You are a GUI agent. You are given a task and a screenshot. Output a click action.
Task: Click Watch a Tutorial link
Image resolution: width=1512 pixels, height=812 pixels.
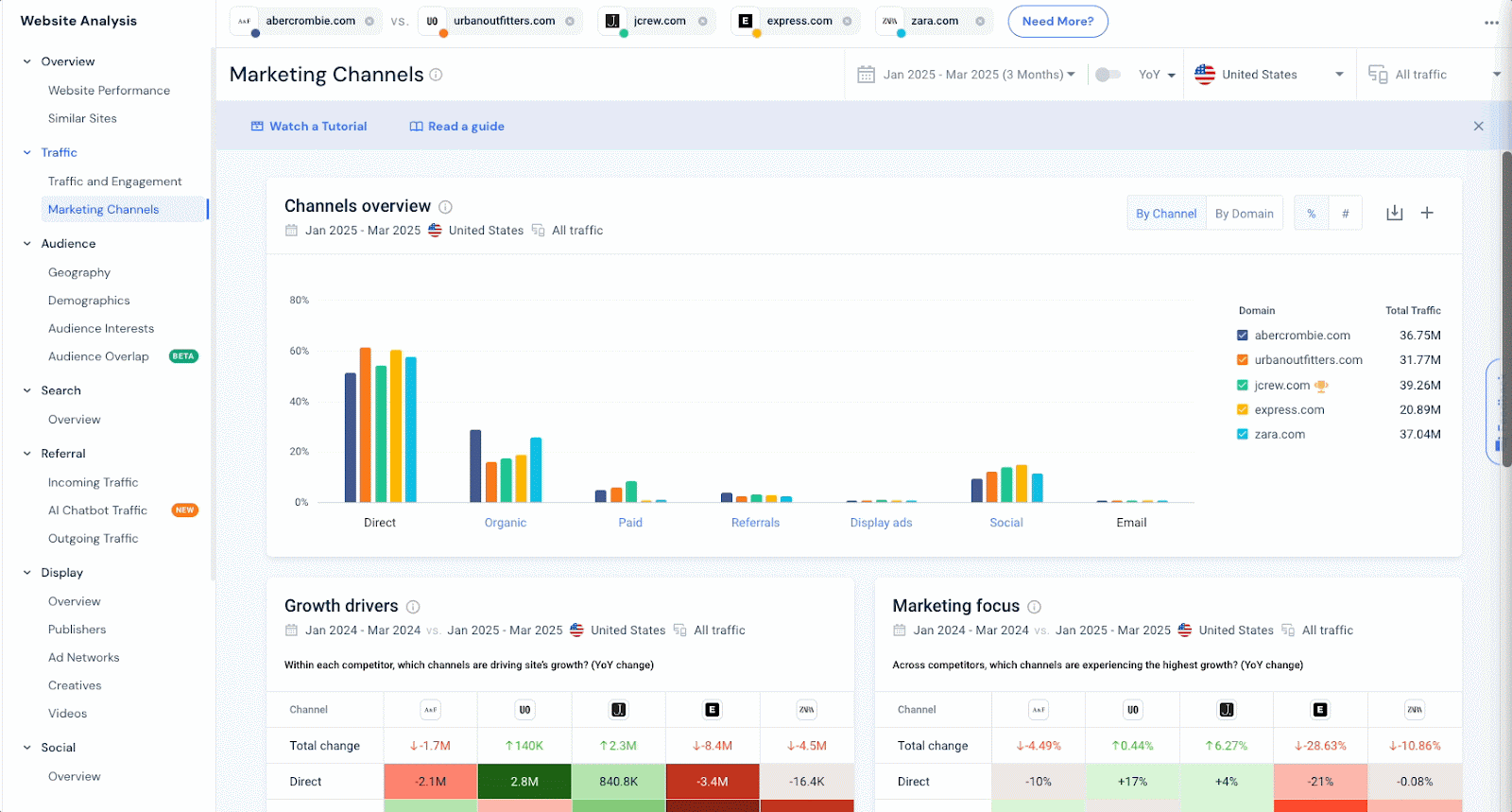[309, 127]
